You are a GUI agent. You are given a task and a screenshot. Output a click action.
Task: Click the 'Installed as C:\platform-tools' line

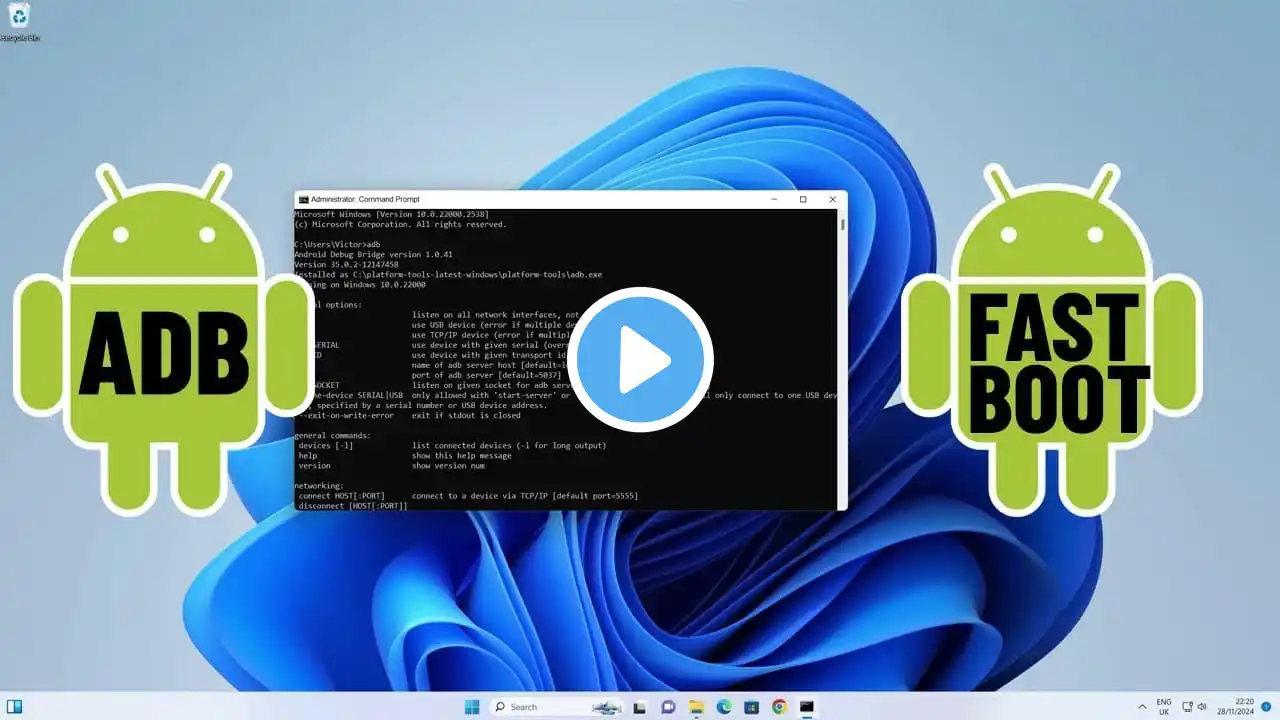[448, 275]
